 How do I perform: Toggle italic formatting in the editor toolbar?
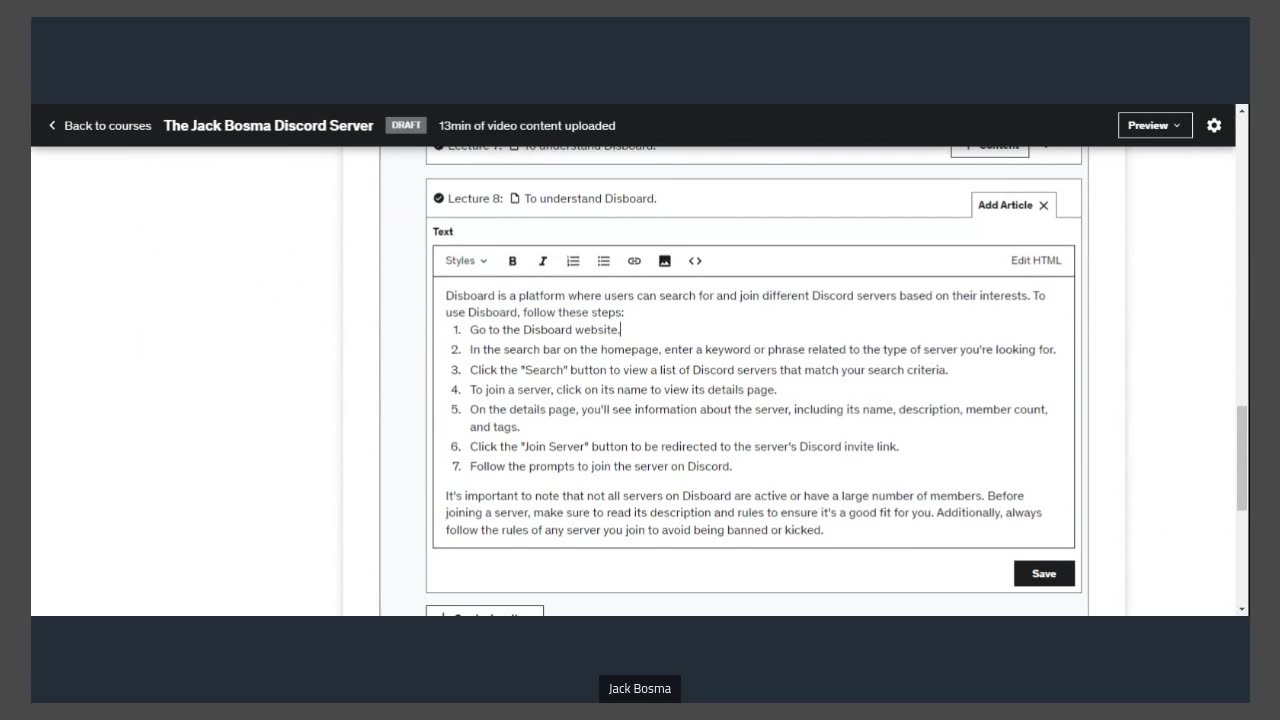[x=543, y=261]
